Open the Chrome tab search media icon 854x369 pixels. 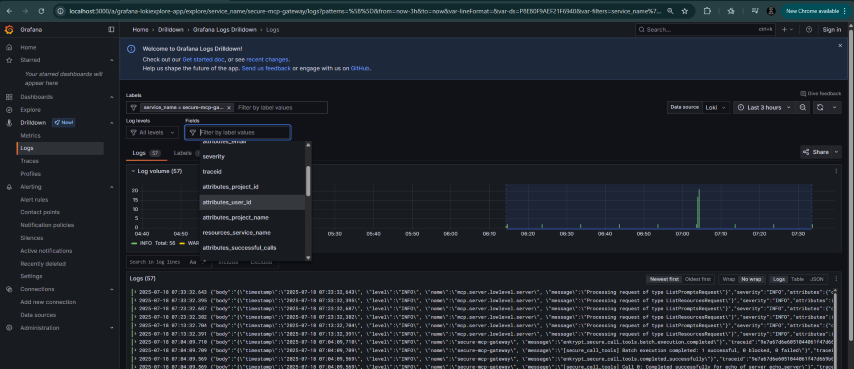[754, 11]
